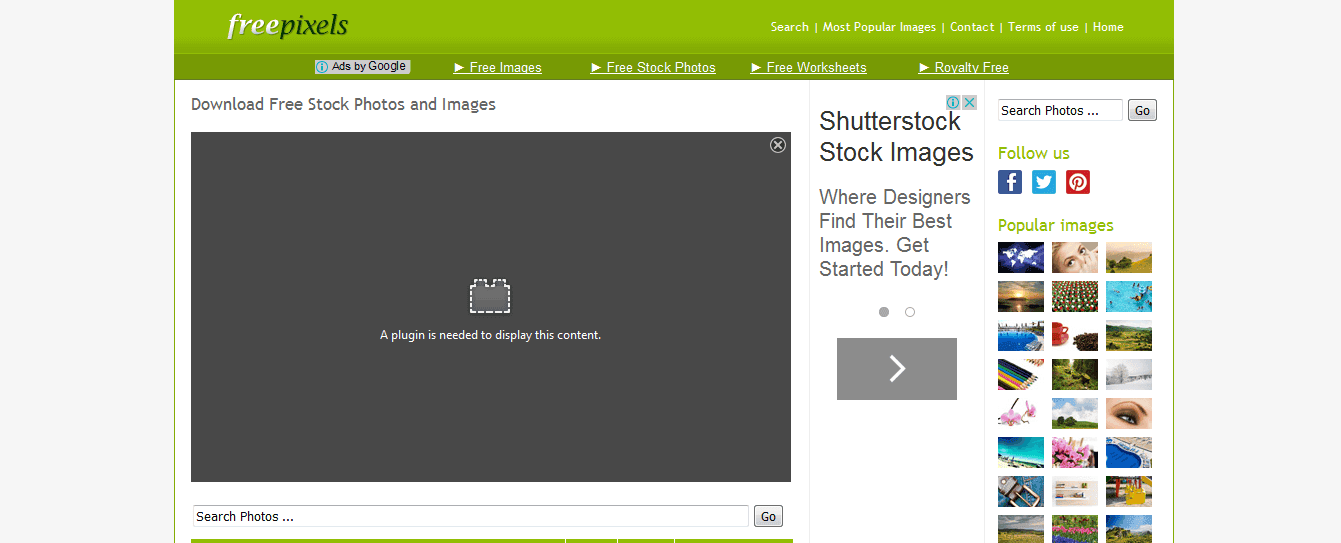Click the Ads by Google badge

point(362,67)
